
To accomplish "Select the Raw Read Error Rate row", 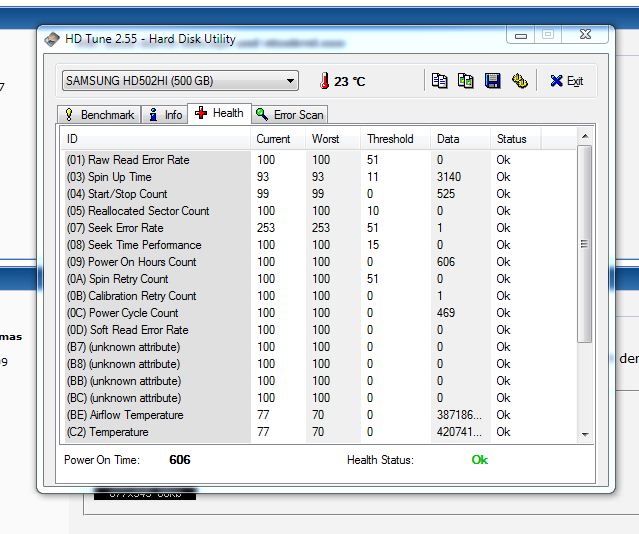I will 320,160.
